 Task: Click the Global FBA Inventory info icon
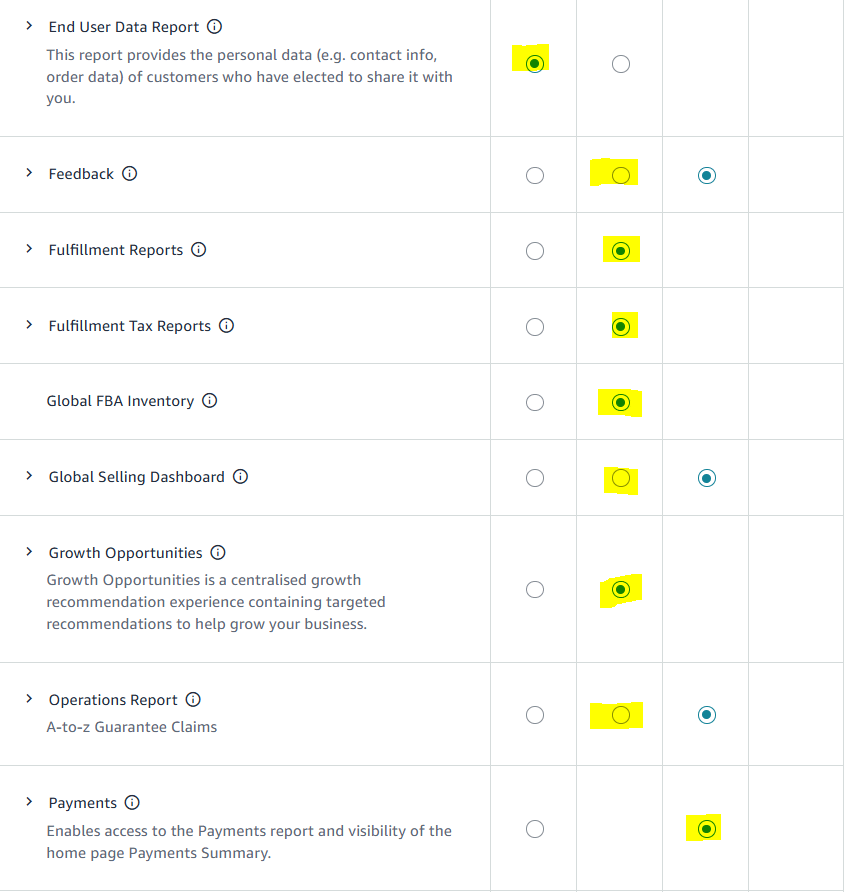point(209,401)
